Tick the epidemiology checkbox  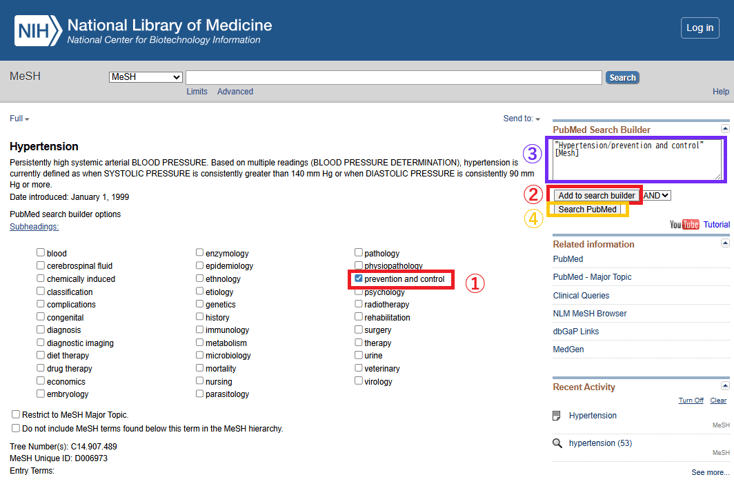pos(200,266)
